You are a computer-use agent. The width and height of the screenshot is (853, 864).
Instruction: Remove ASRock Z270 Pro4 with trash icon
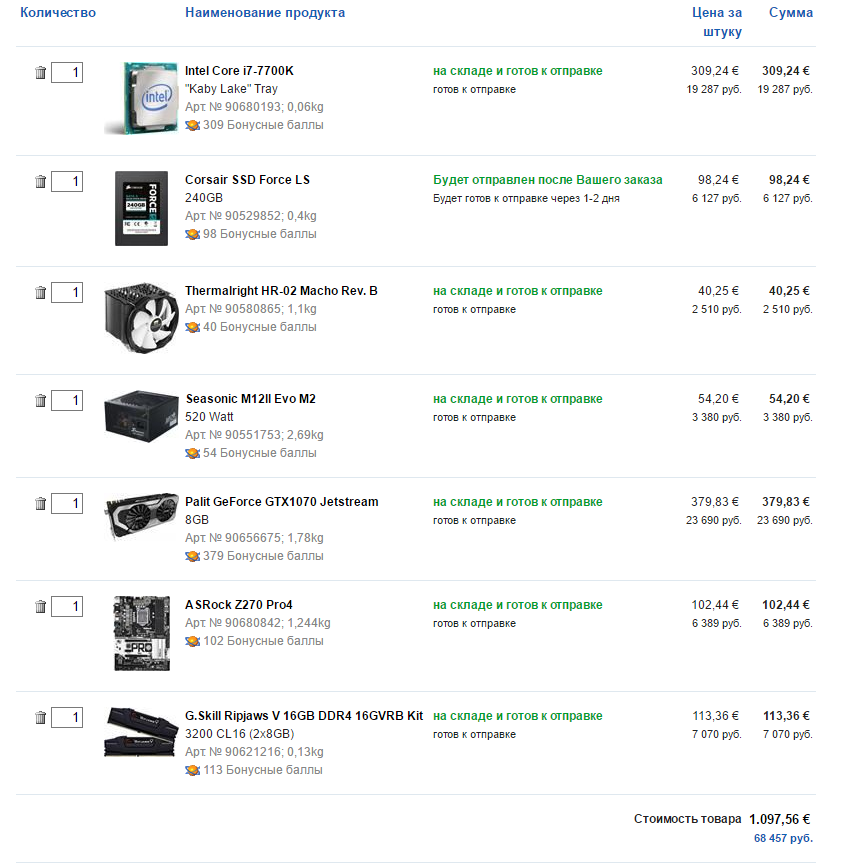pyautogui.click(x=40, y=606)
